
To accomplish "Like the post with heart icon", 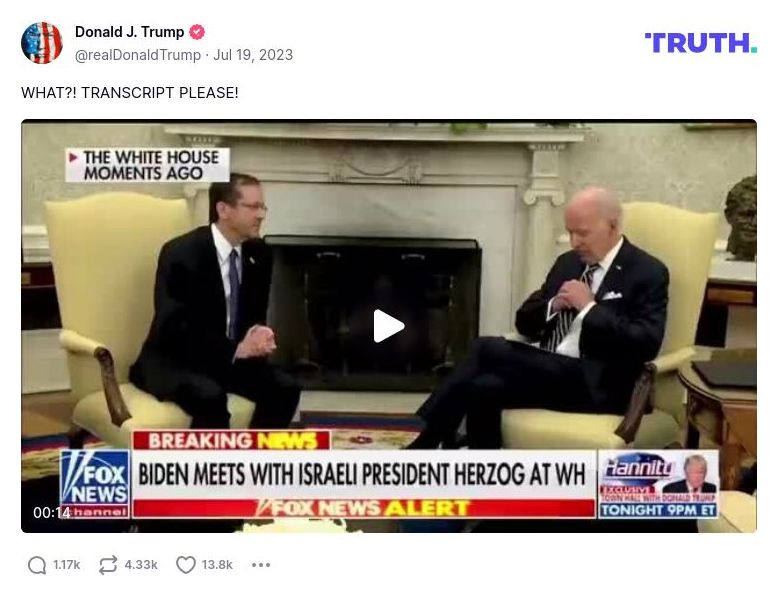I will (x=186, y=565).
